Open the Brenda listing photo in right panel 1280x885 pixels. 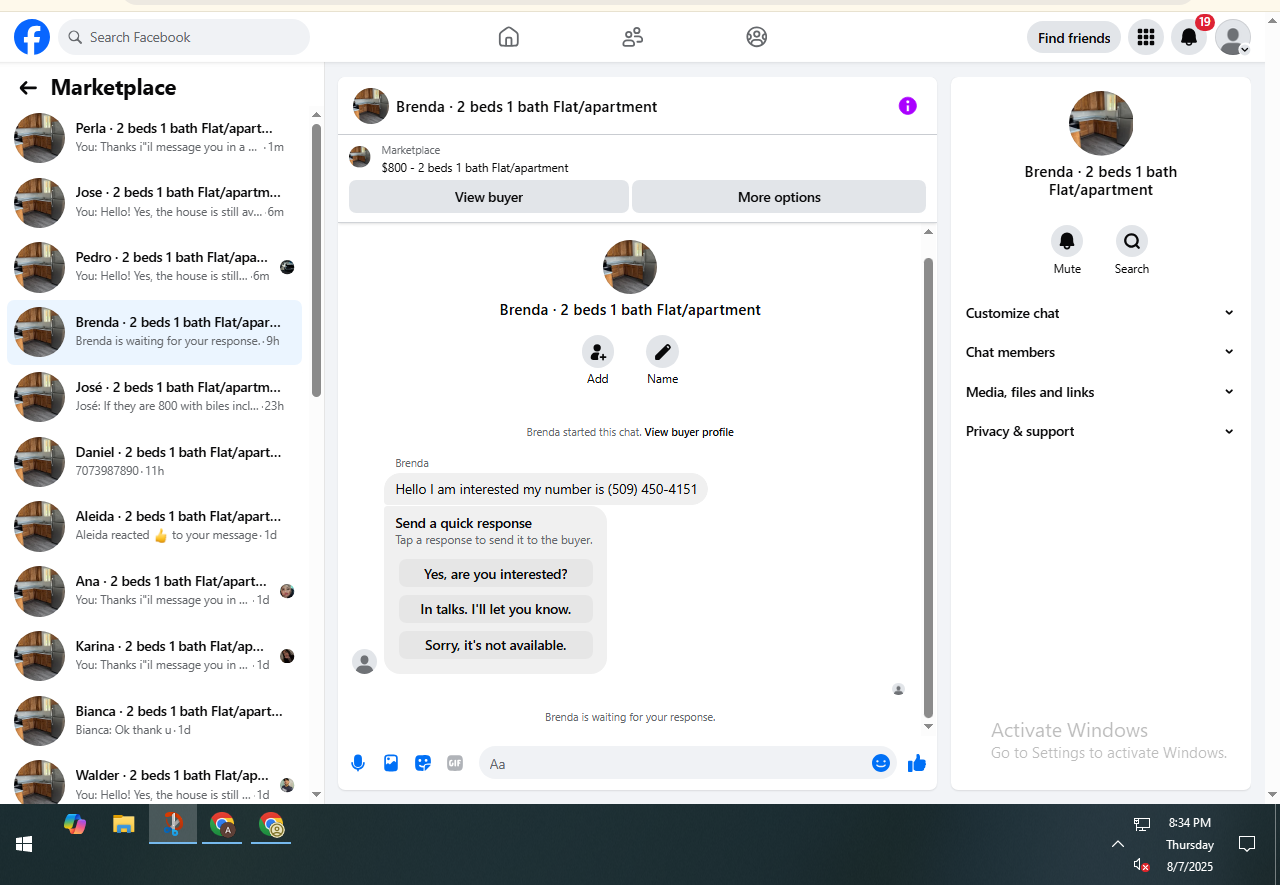[x=1102, y=123]
